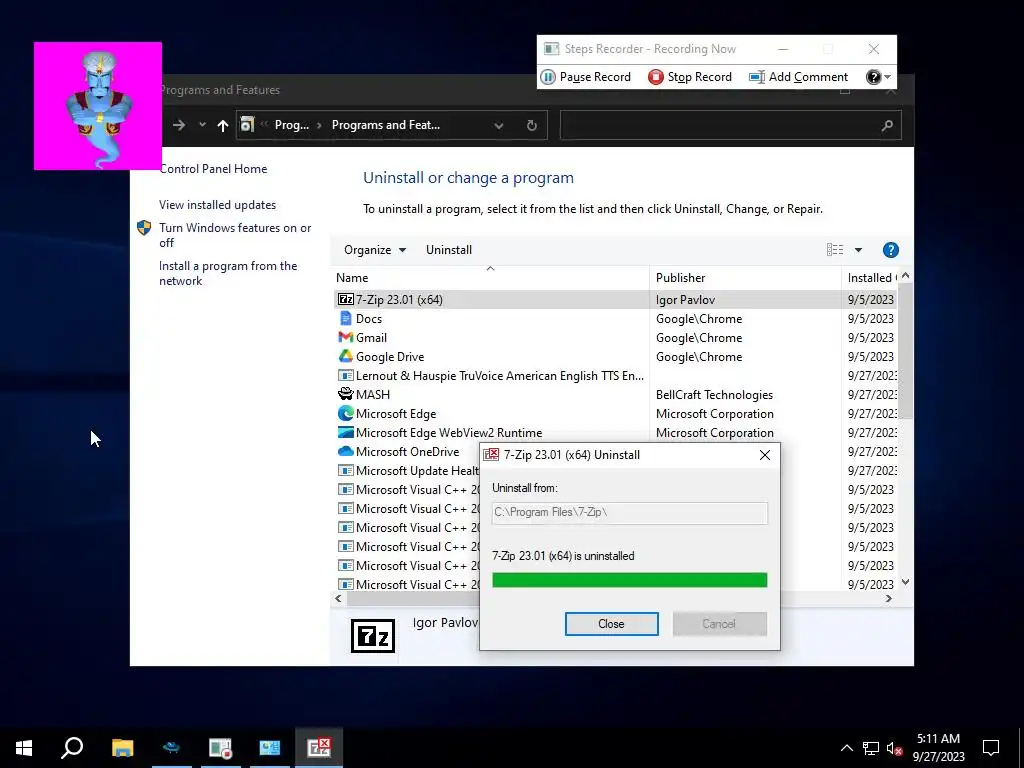
Task: Click the Google Drive icon in the list
Action: tap(345, 357)
